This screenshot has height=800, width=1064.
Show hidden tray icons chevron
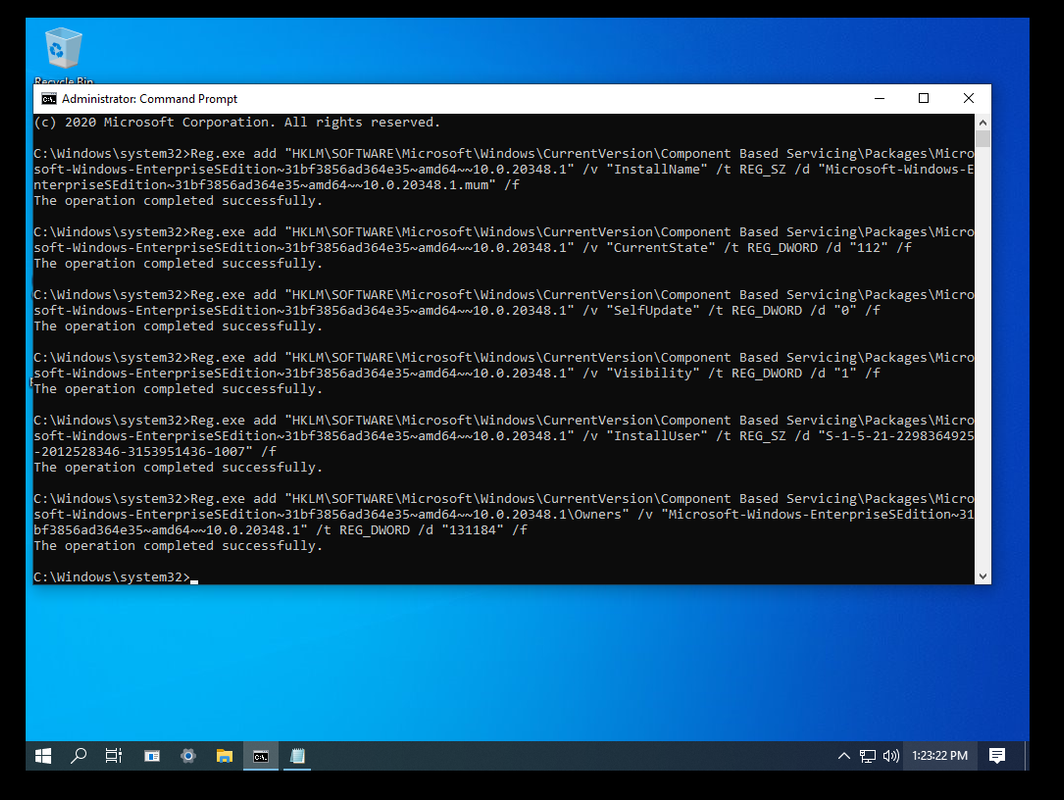point(843,756)
